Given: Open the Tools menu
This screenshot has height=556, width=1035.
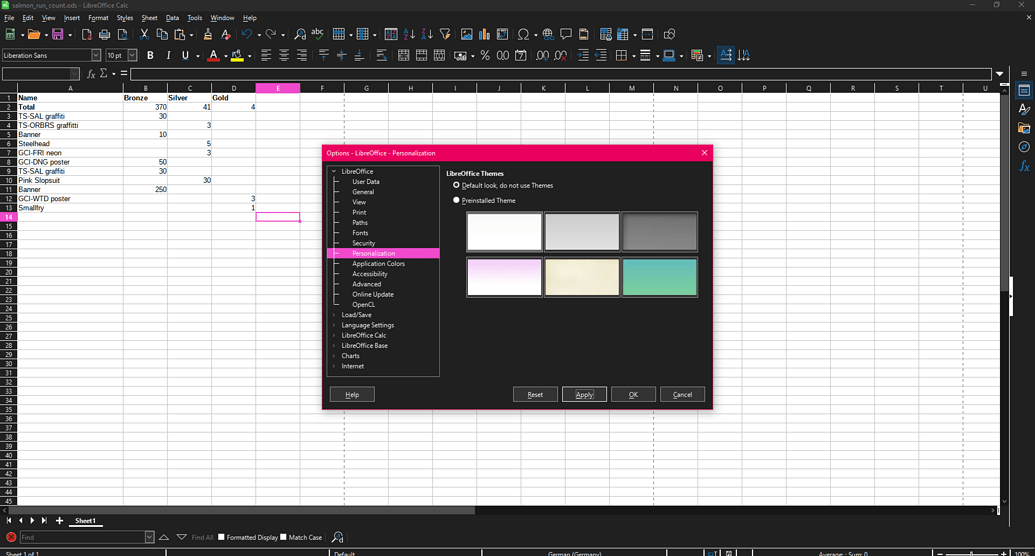Looking at the screenshot, I should tap(194, 18).
